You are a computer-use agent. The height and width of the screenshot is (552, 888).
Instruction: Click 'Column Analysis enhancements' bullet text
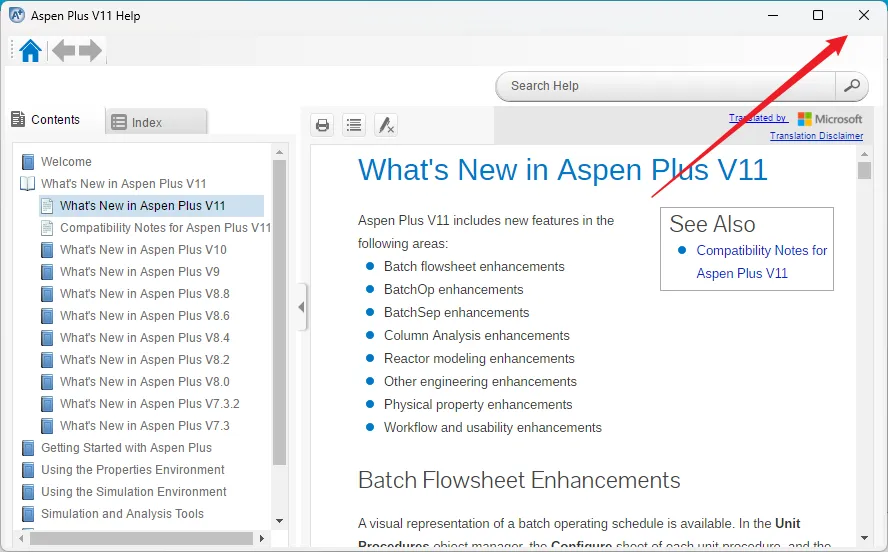477,336
